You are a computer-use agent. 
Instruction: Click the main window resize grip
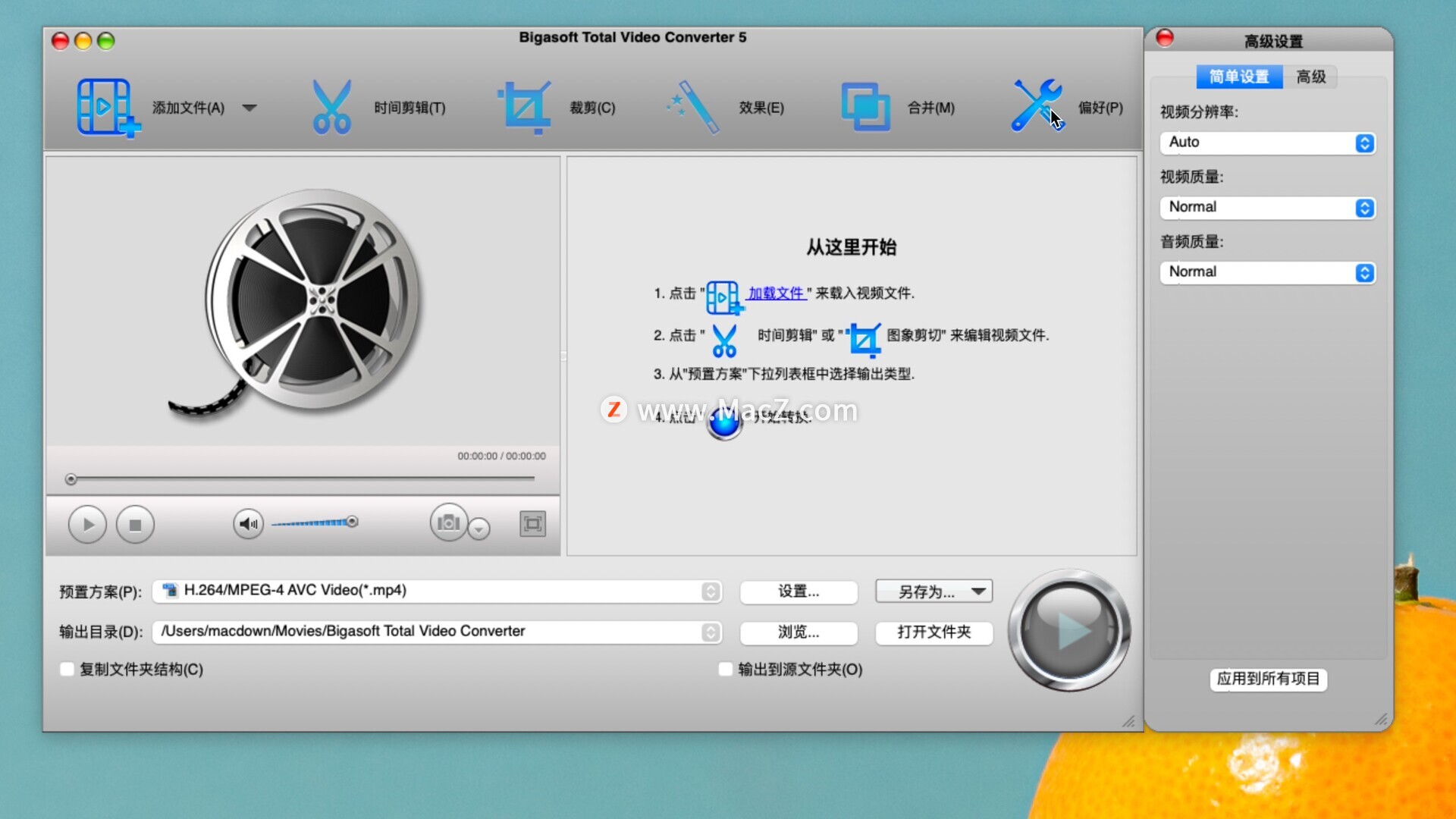(x=1129, y=721)
